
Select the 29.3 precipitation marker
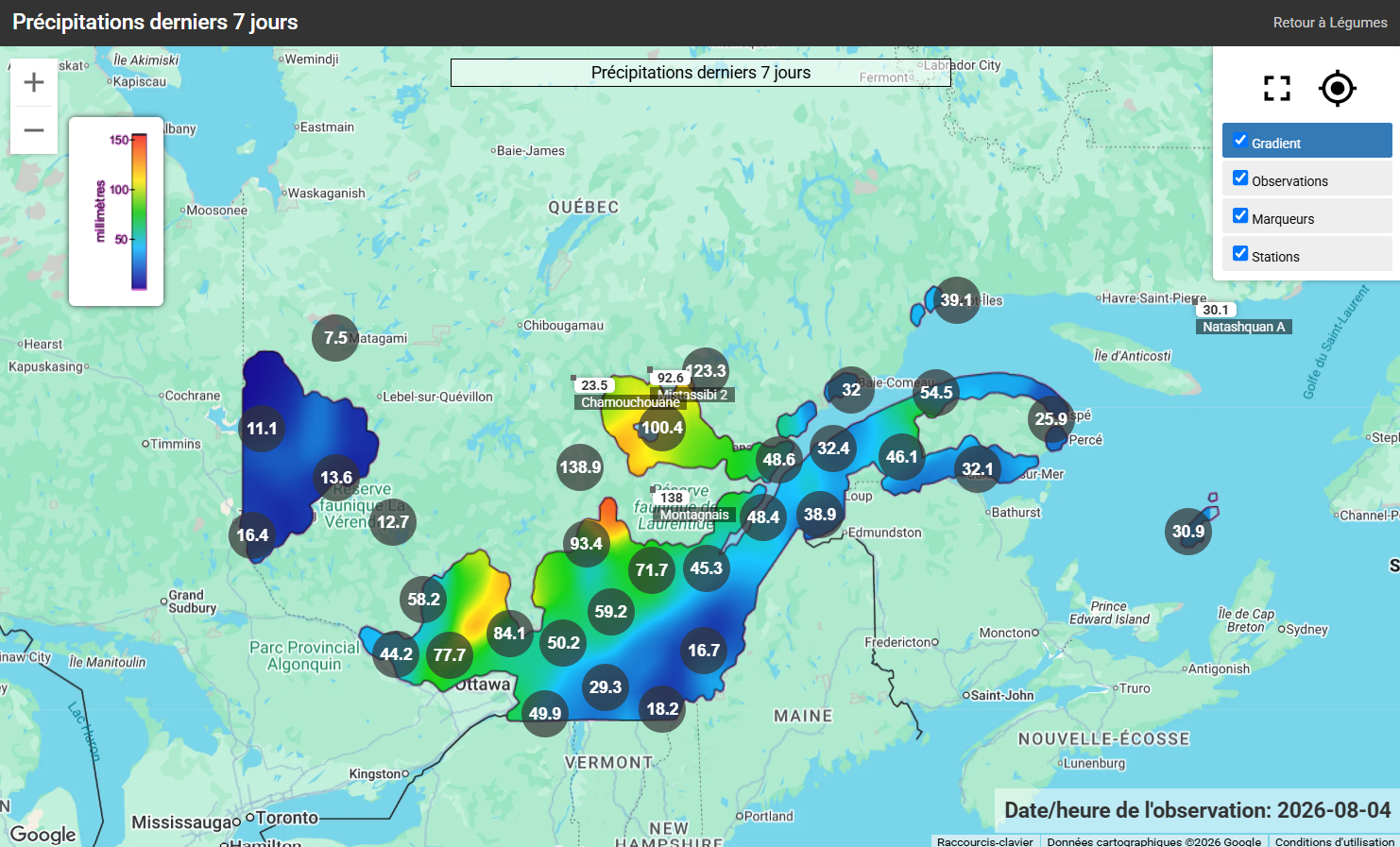606,687
